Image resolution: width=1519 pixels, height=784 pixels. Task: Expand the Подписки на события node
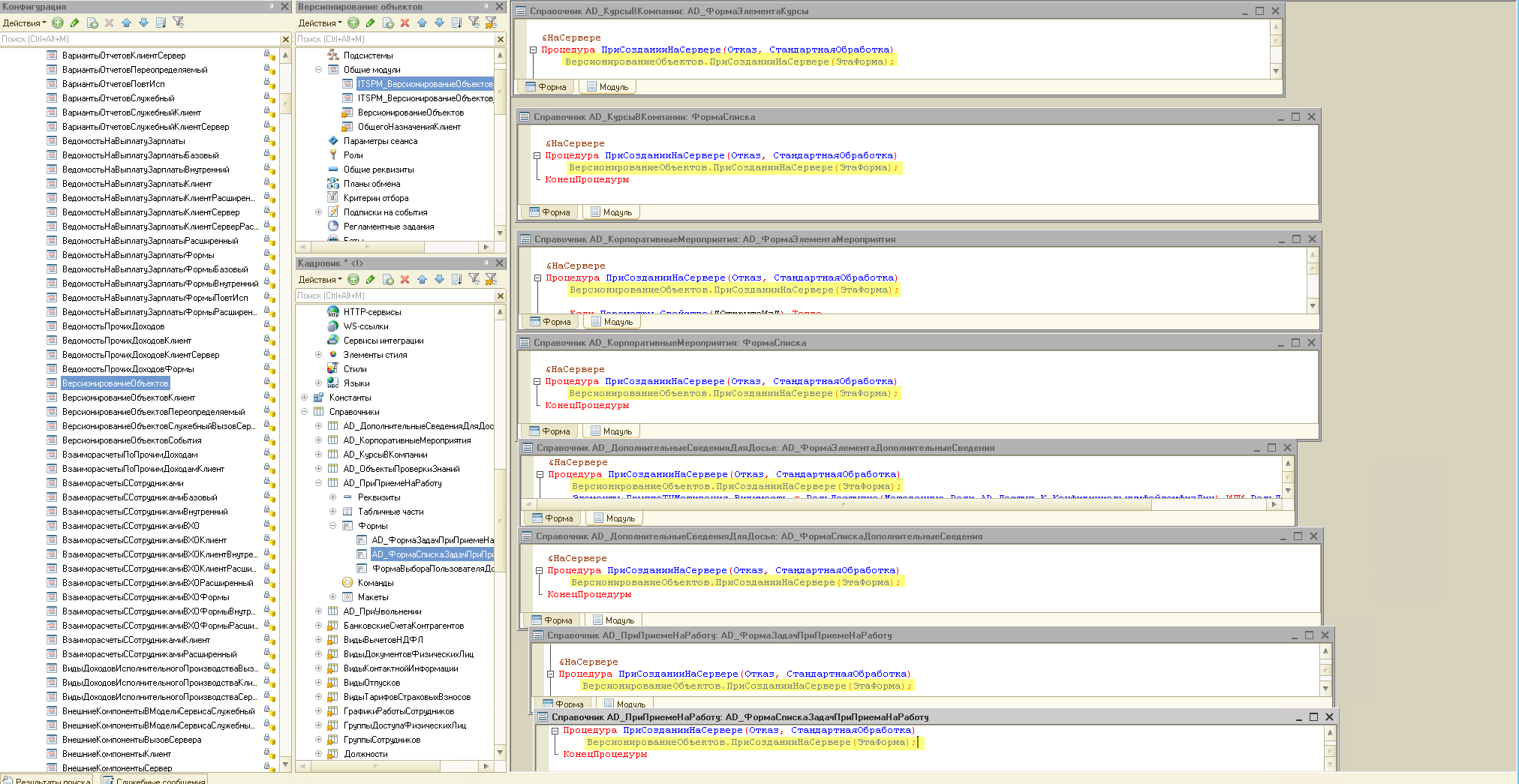click(x=318, y=212)
